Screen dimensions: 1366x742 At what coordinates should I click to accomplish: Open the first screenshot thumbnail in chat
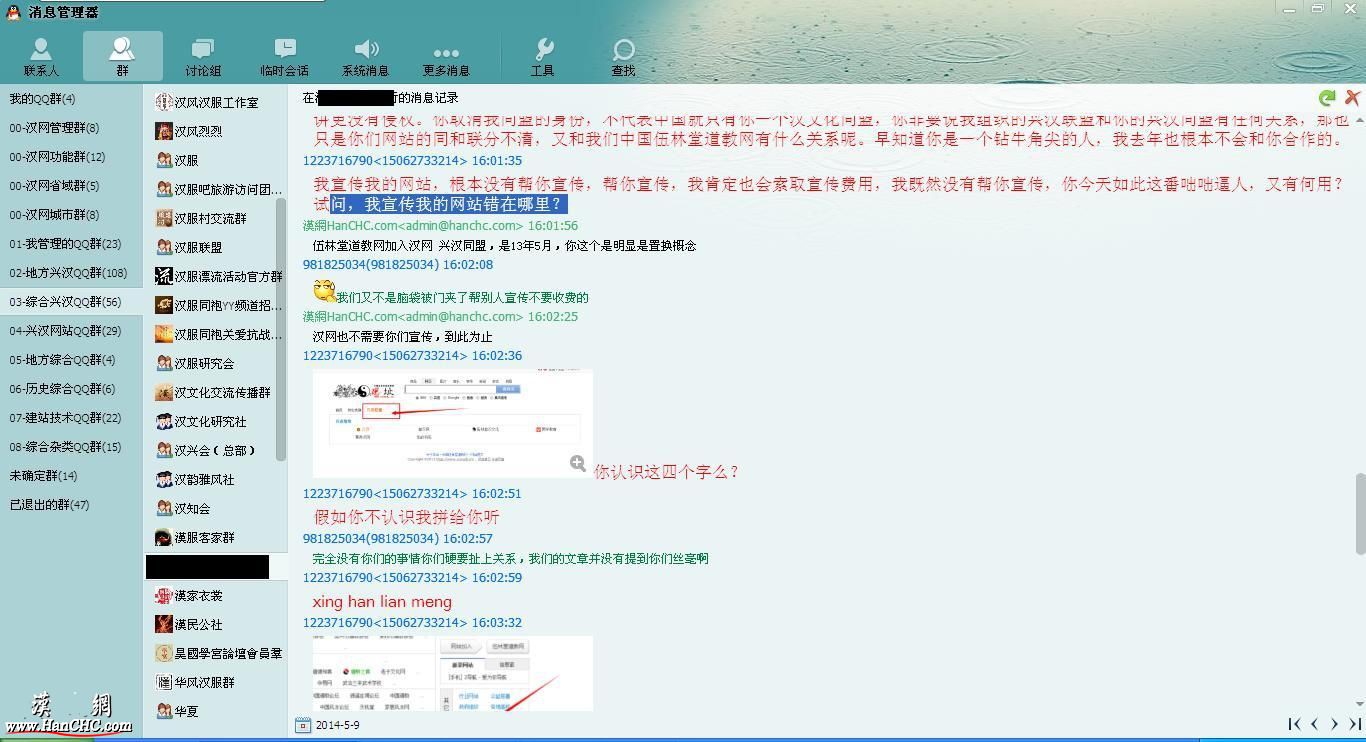pyautogui.click(x=452, y=423)
